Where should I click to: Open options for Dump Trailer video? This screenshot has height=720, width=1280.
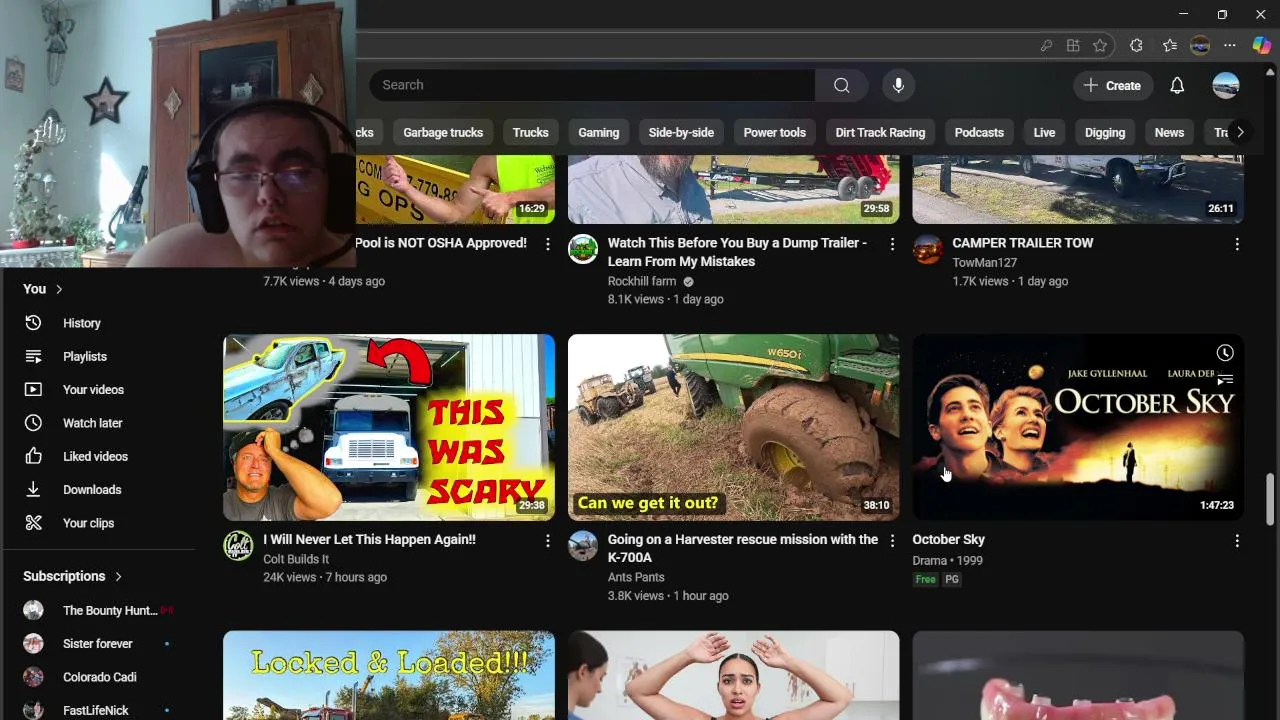click(x=892, y=244)
